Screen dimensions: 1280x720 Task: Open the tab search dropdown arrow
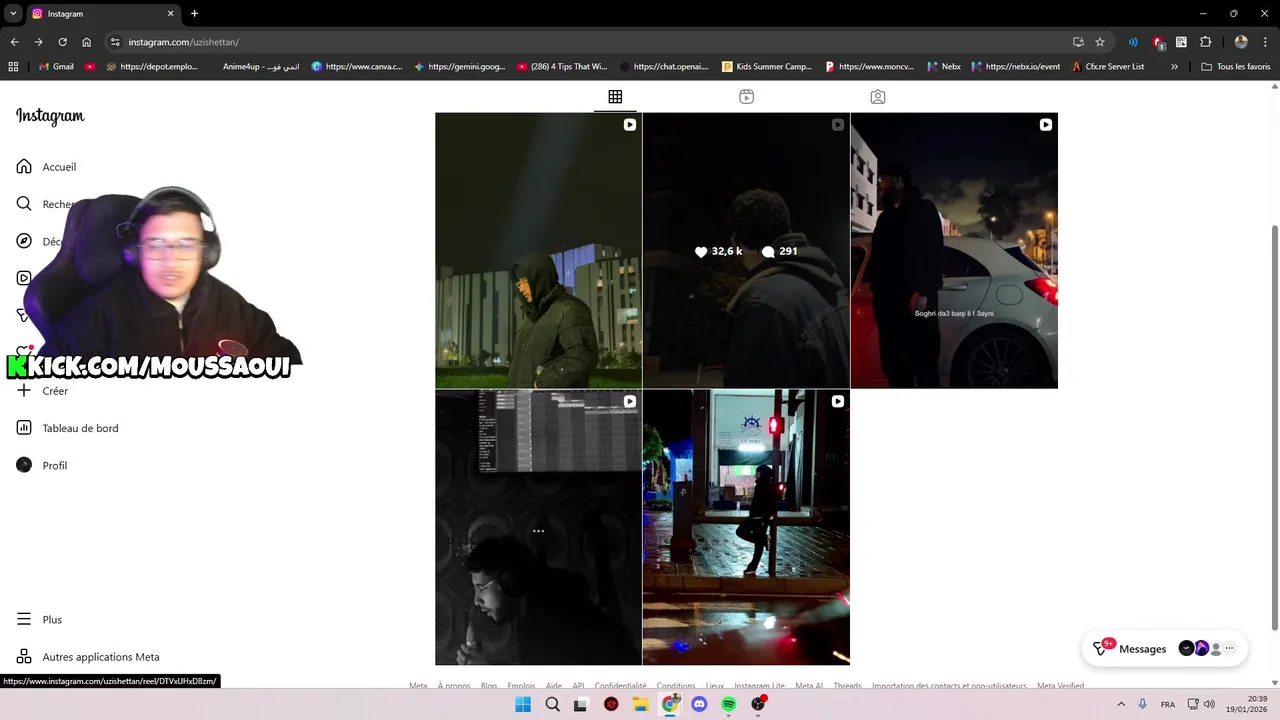click(13, 14)
